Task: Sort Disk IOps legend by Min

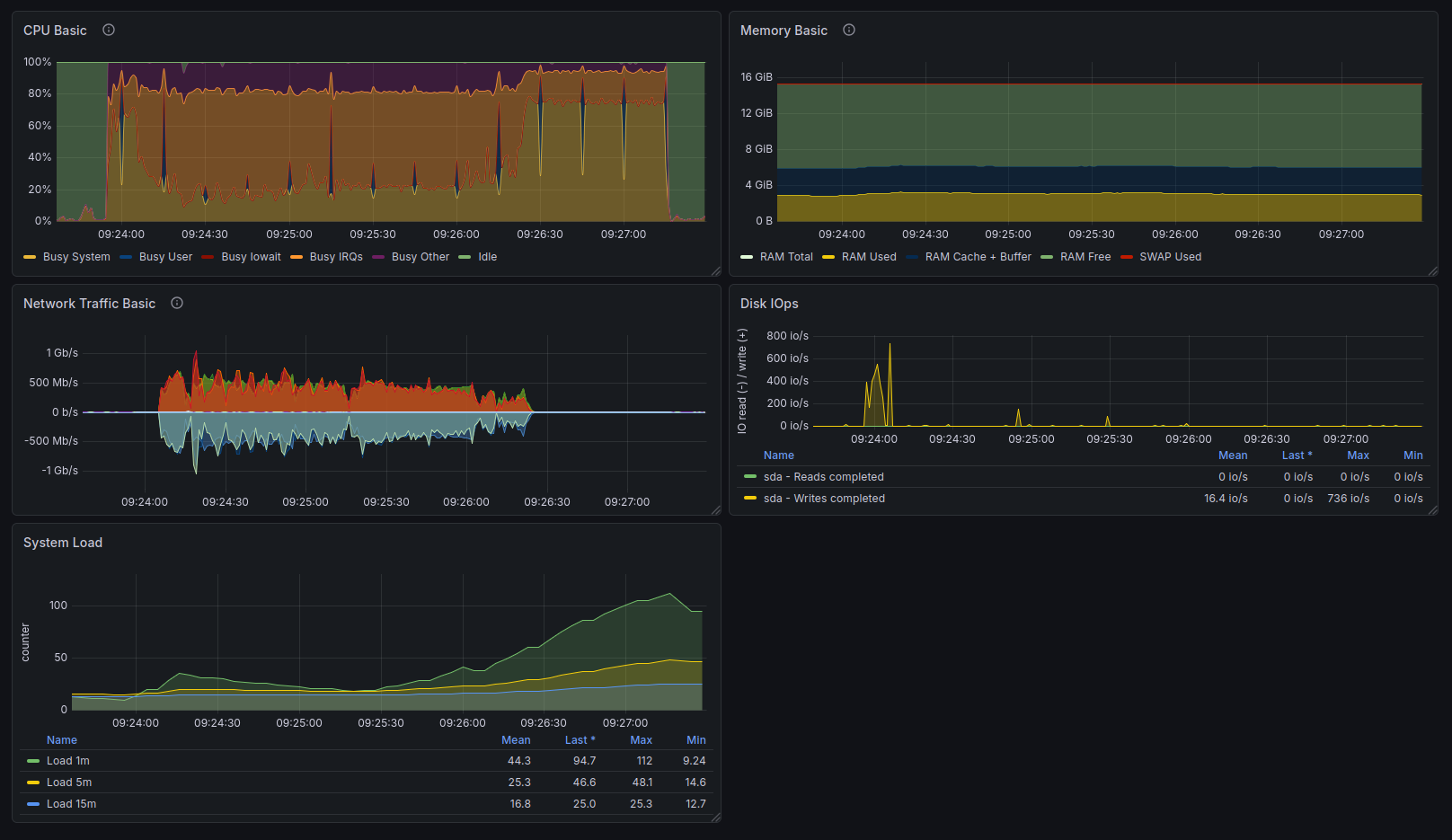Action: tap(1413, 455)
